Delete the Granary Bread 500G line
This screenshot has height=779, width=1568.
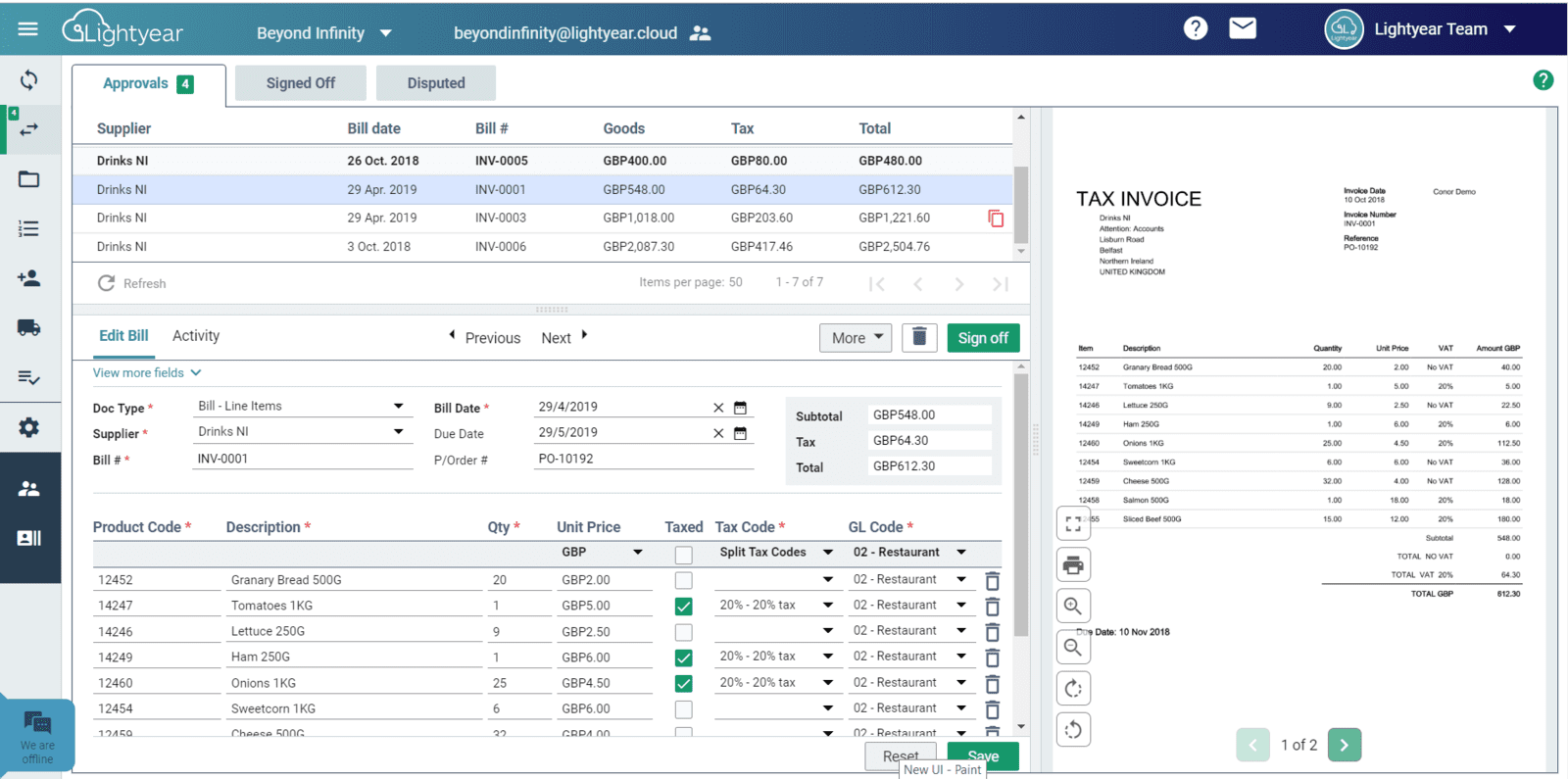point(992,581)
